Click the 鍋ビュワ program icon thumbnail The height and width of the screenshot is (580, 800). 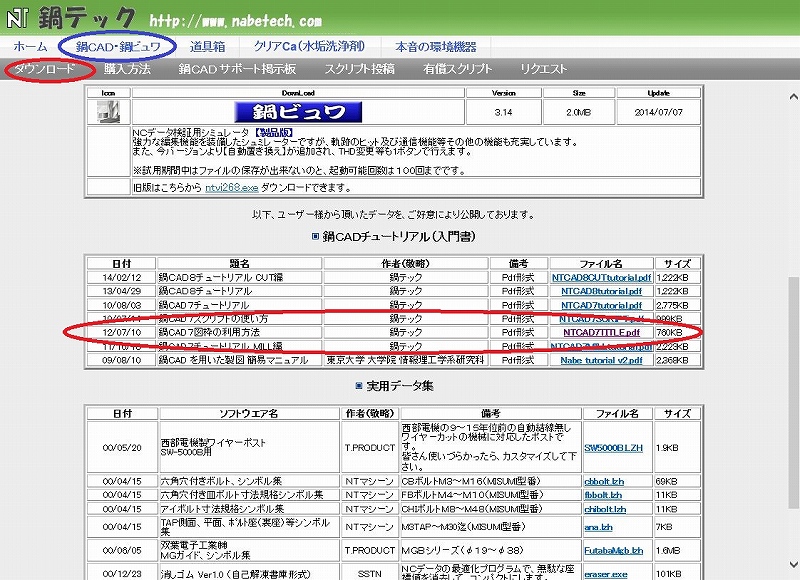(x=109, y=112)
